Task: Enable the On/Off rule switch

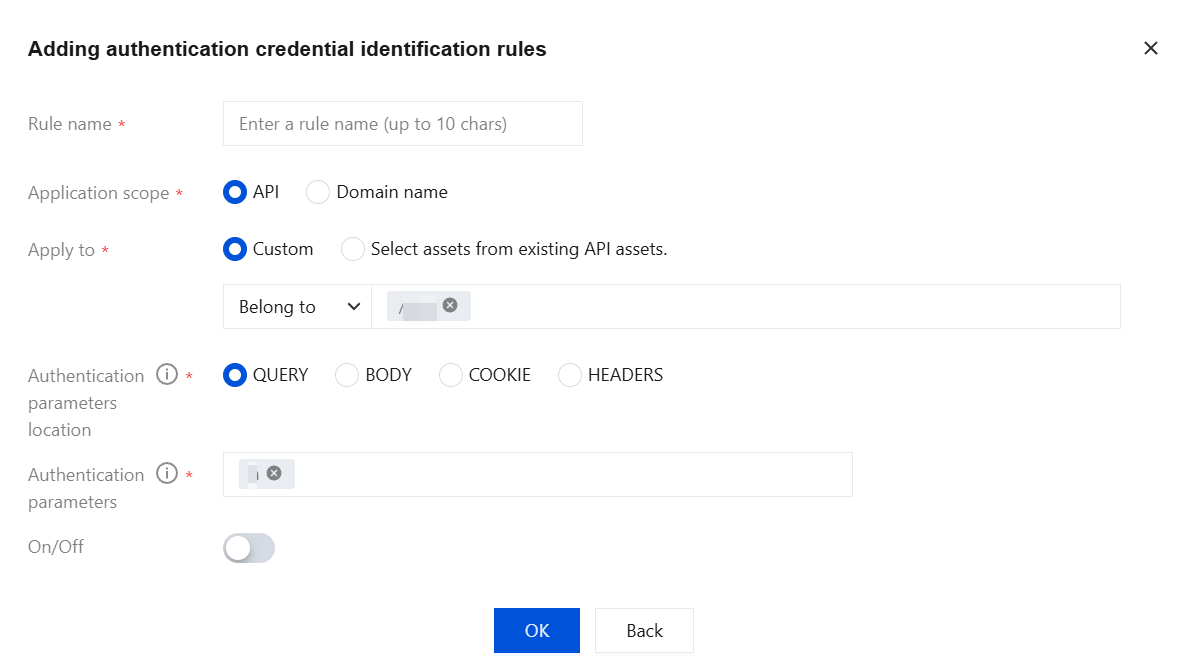Action: pos(249,548)
